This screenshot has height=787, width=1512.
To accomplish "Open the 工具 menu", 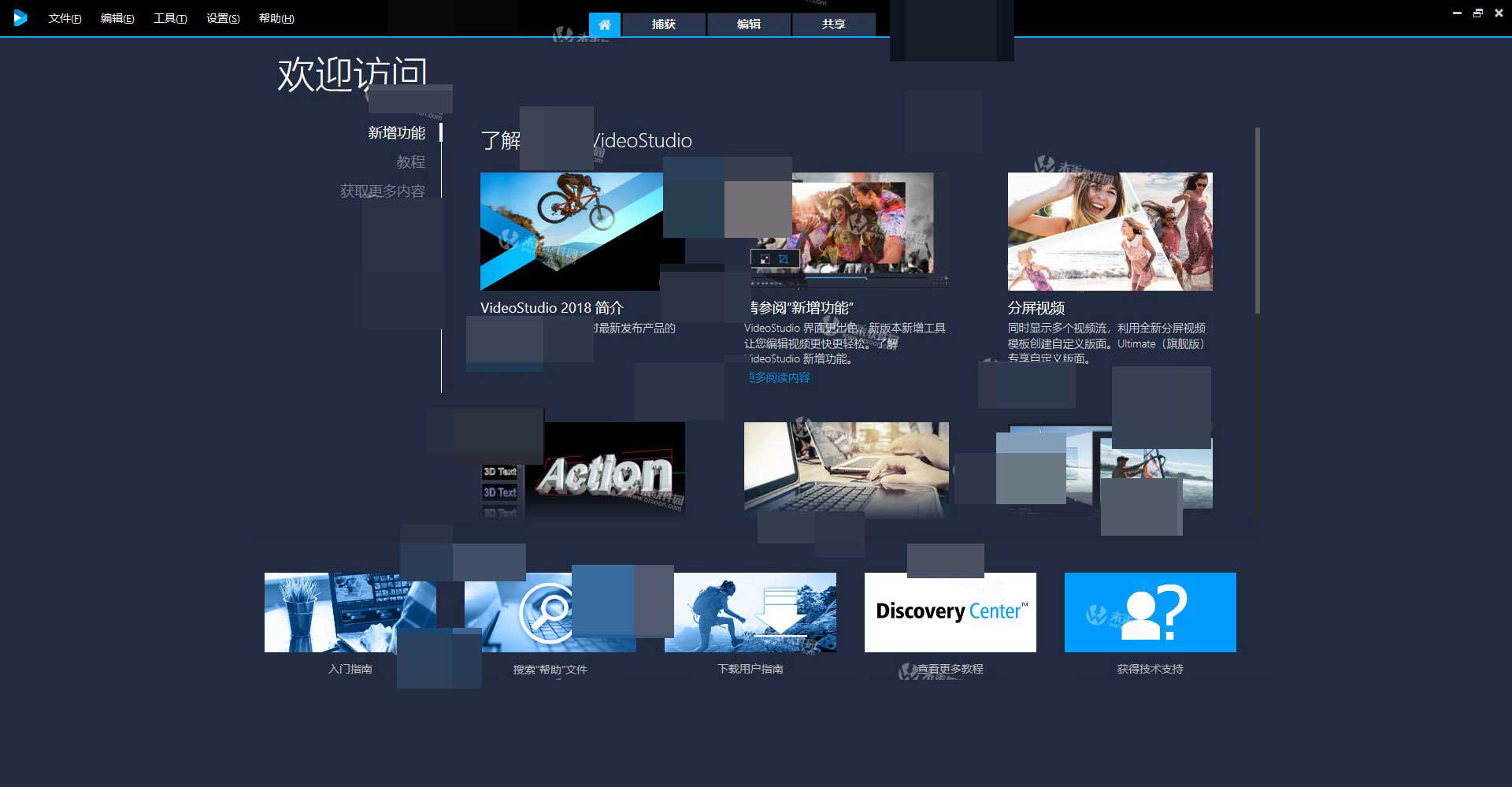I will (x=170, y=18).
